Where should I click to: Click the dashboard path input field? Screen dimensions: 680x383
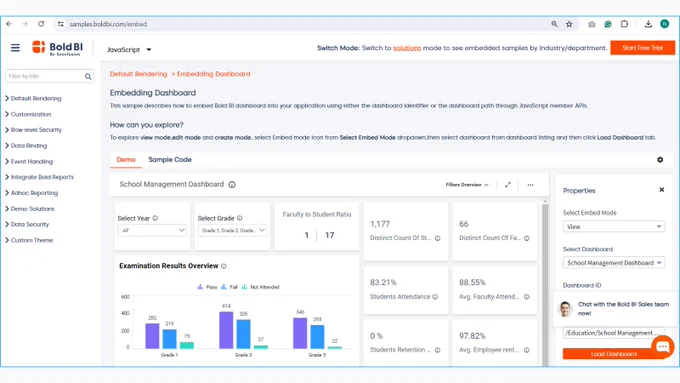[x=613, y=333]
